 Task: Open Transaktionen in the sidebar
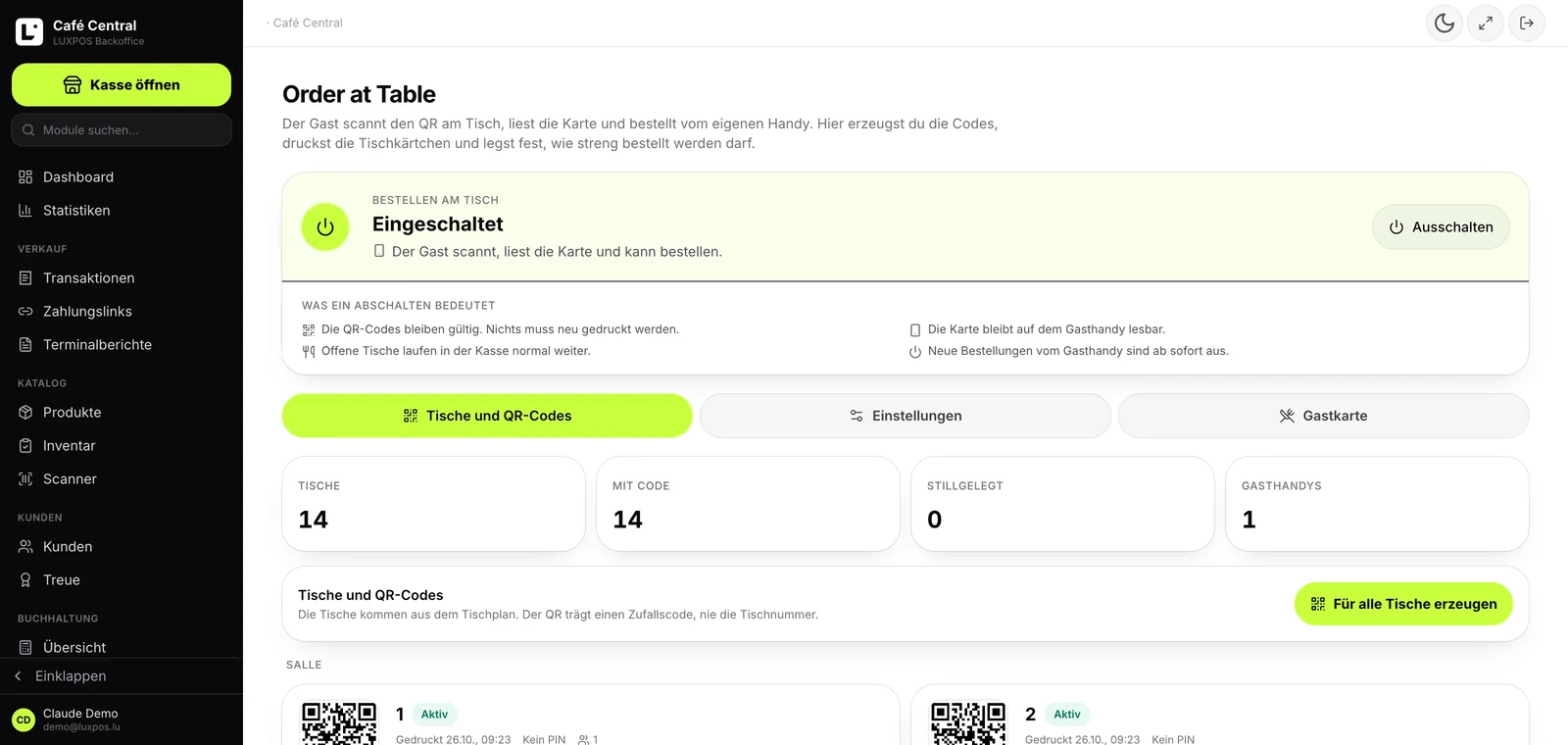[x=122, y=278]
